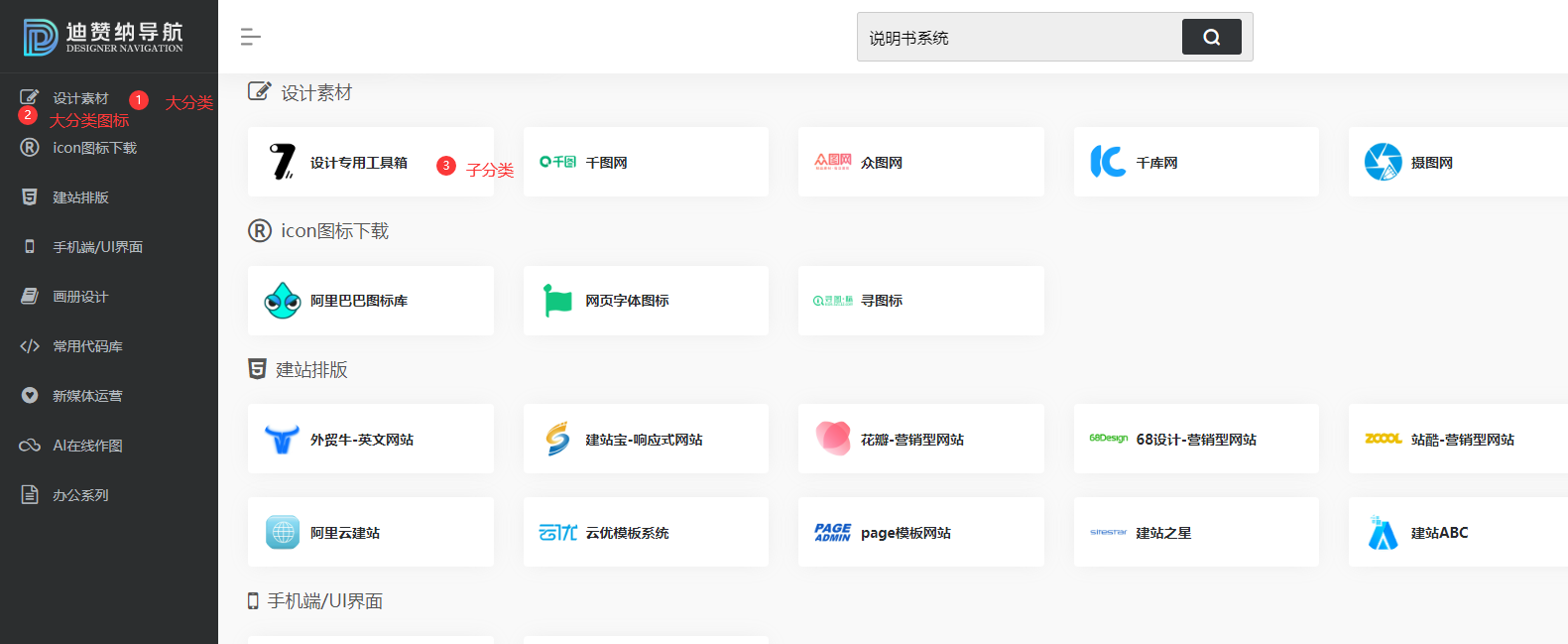Click the 花瓣 pink petal logo
The width and height of the screenshot is (1568, 644).
pos(833,439)
